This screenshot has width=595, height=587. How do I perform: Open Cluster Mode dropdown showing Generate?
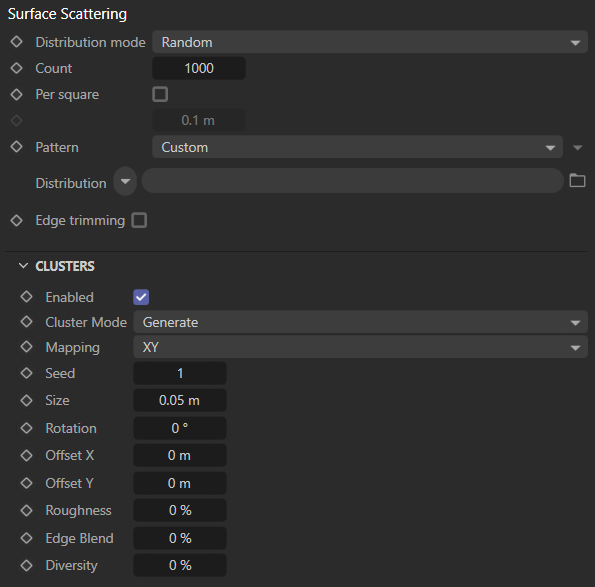coord(360,322)
